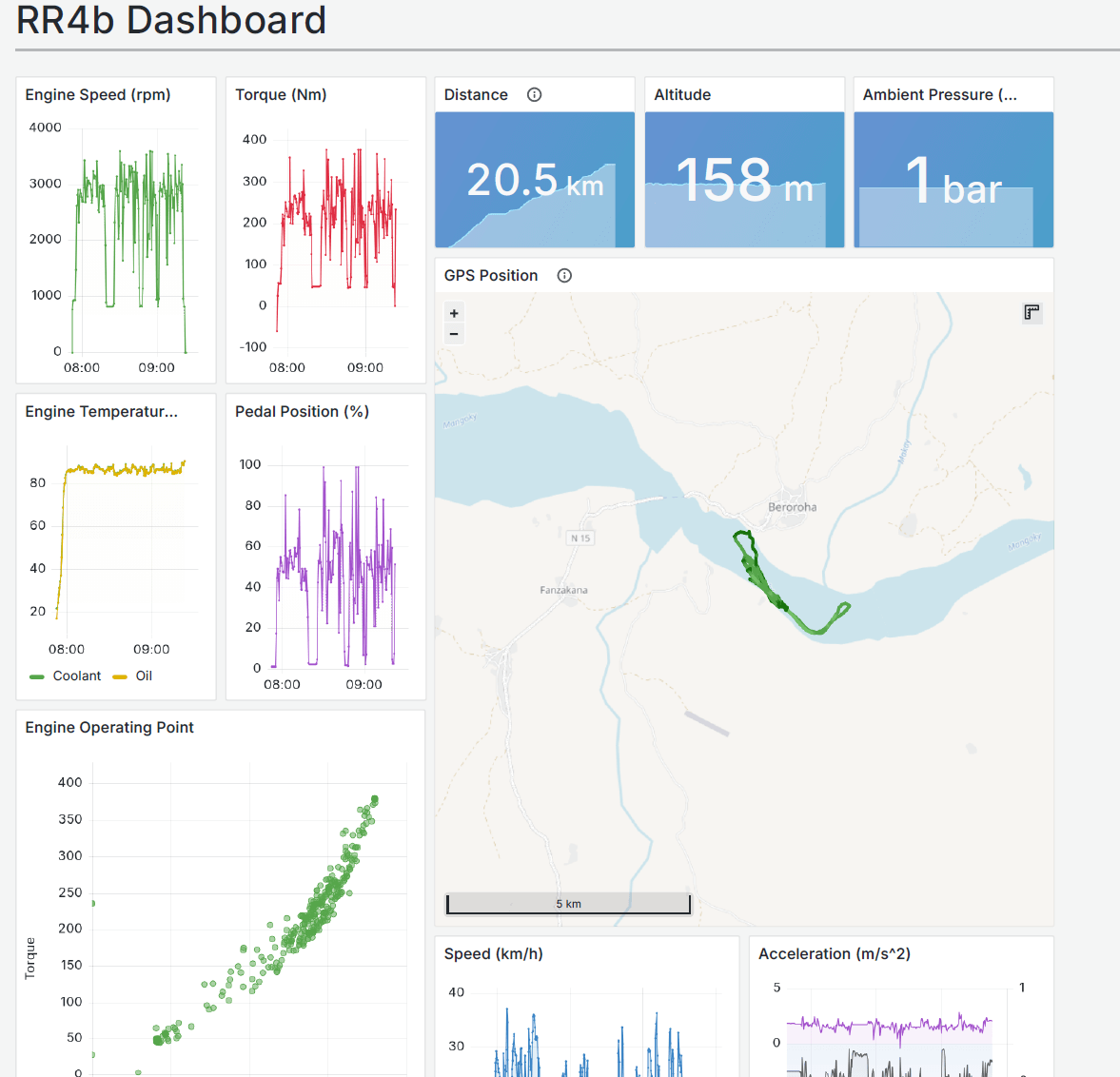This screenshot has height=1077, width=1120.
Task: Zoom in on the GPS map
Action: (x=454, y=313)
